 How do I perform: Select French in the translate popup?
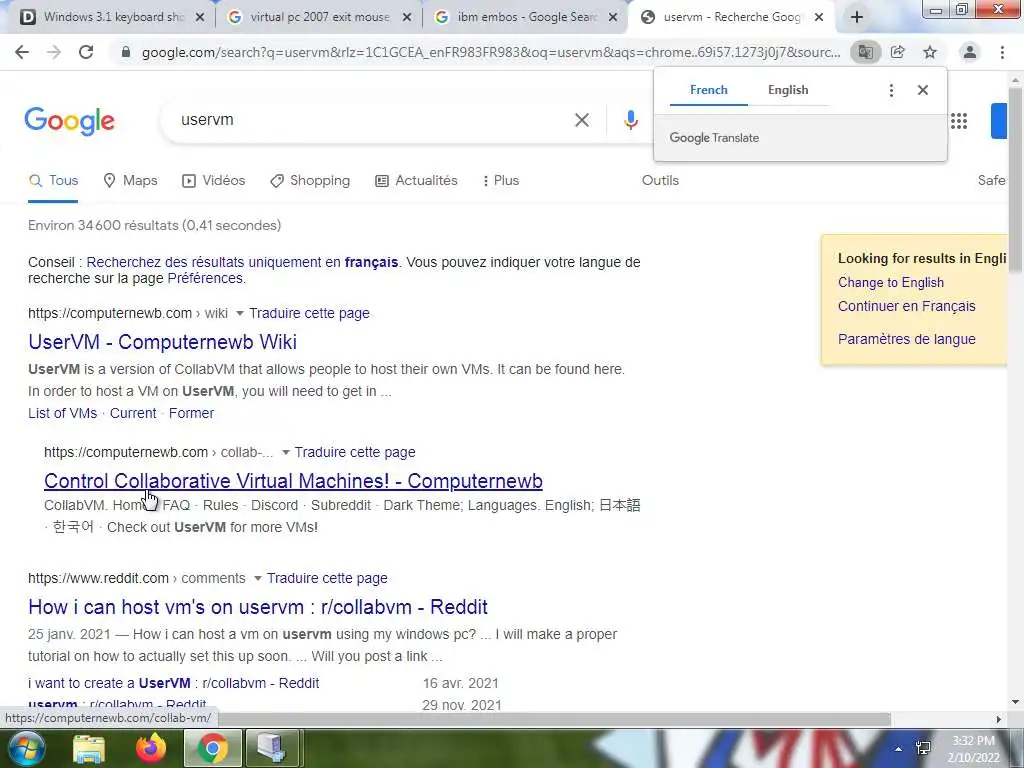[x=709, y=90]
